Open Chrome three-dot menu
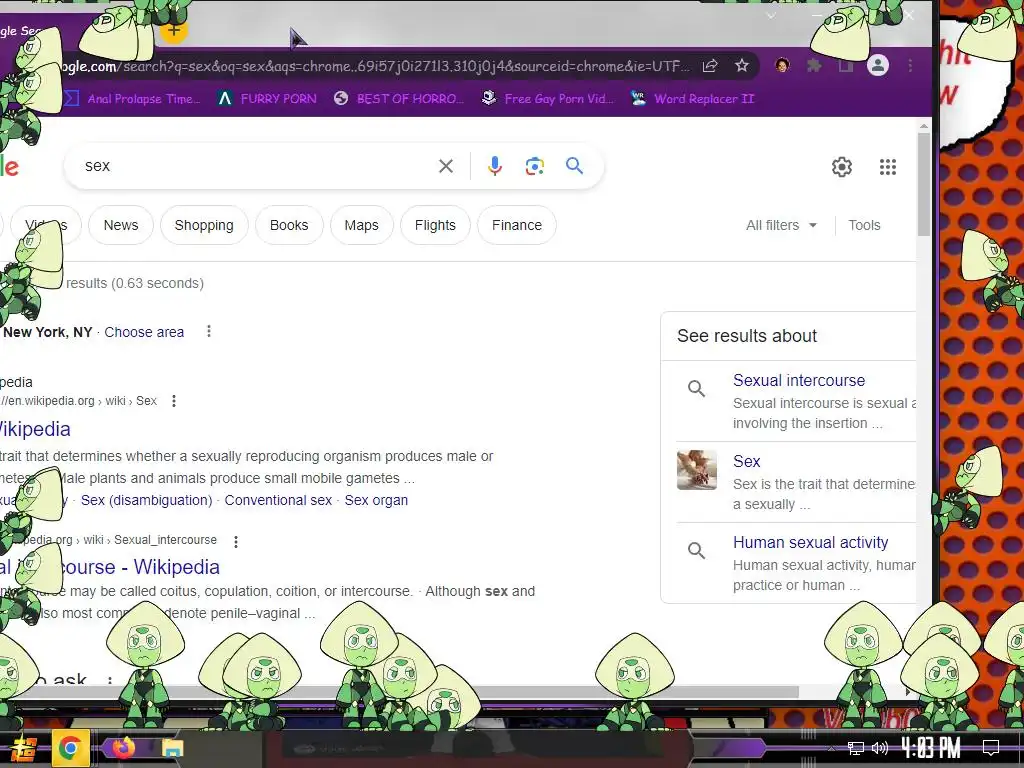The width and height of the screenshot is (1024, 768). tap(910, 65)
